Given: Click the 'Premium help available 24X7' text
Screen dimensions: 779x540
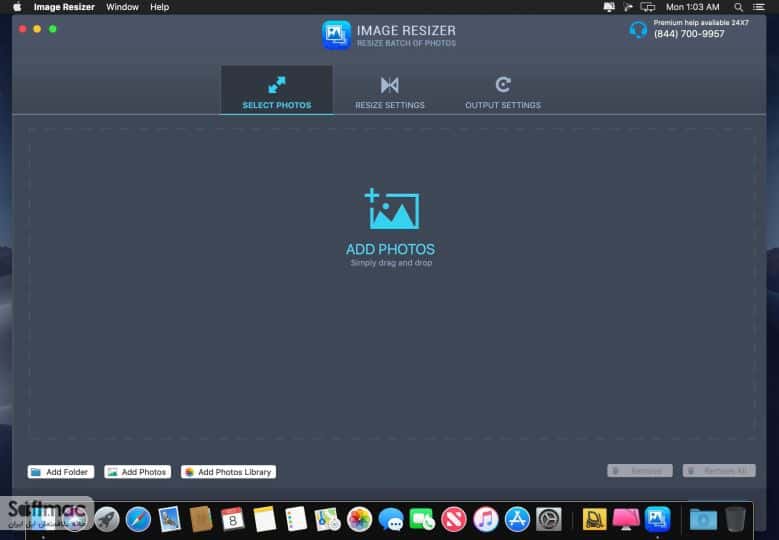Looking at the screenshot, I should [701, 22].
